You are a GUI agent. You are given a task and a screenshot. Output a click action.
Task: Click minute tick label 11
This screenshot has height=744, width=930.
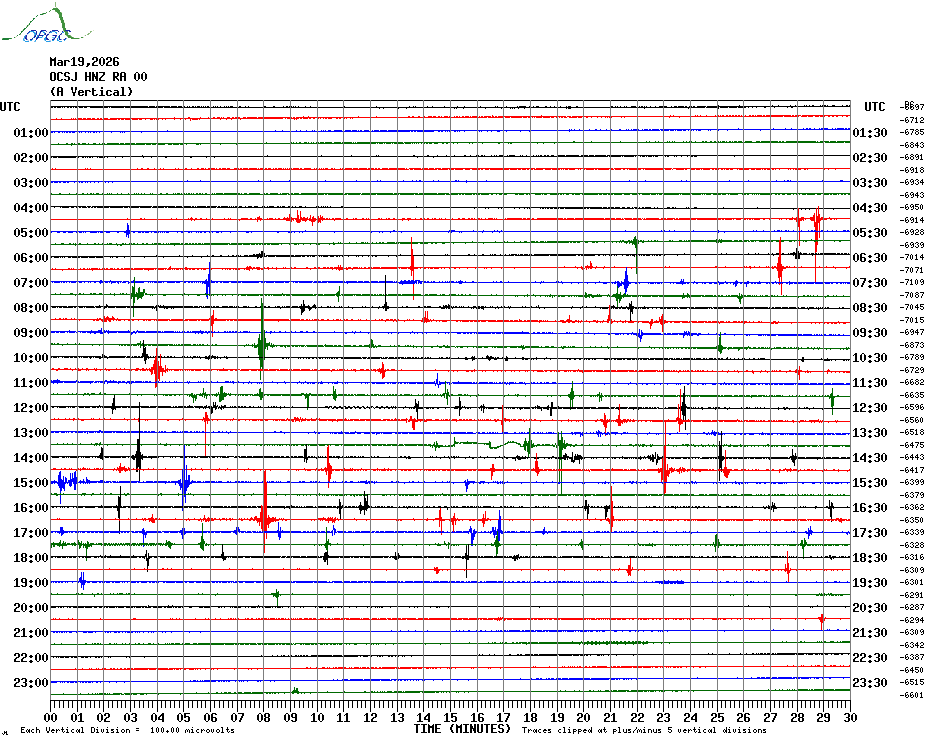coord(343,717)
